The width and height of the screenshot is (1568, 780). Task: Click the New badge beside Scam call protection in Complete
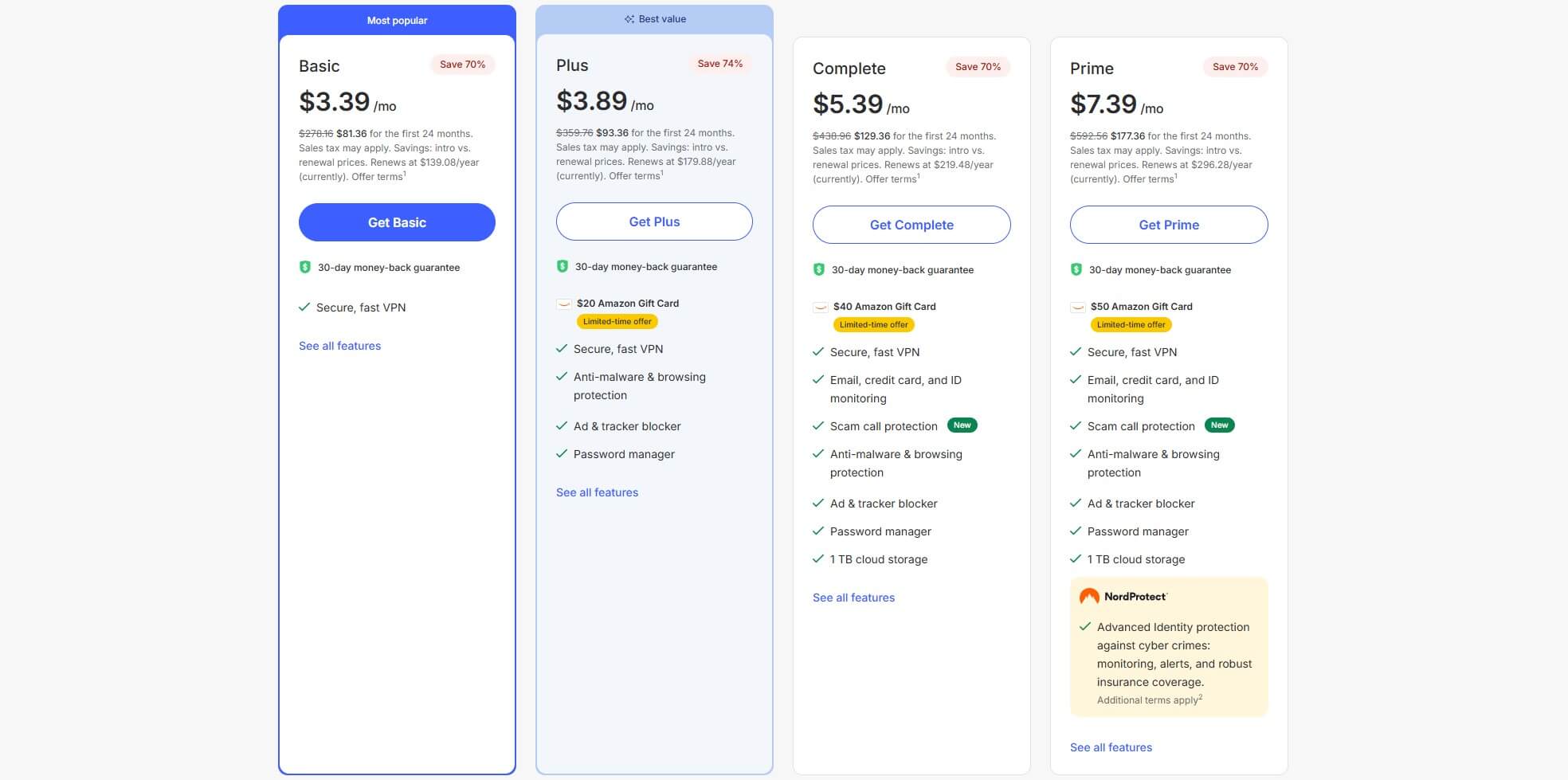[962, 425]
